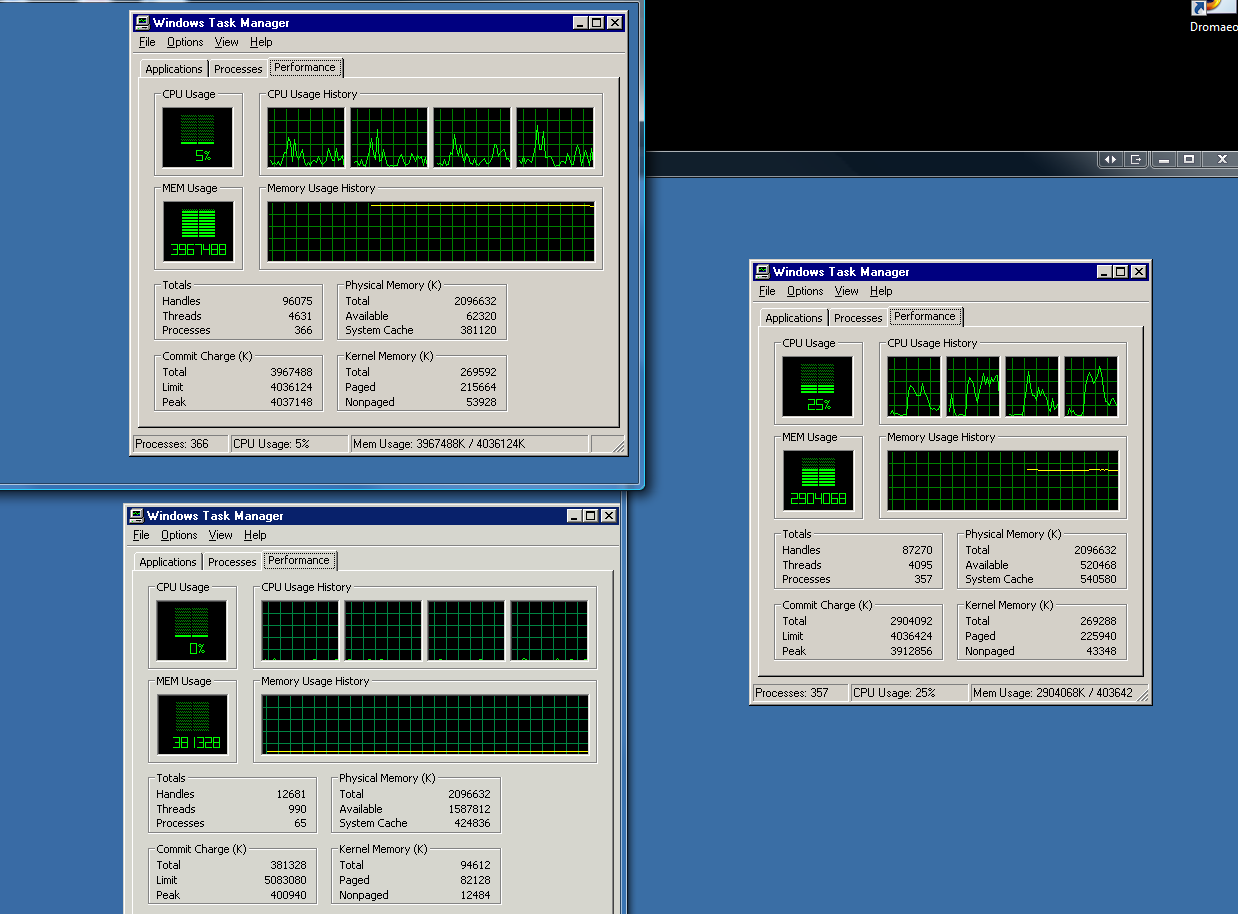Open View menu in 65-process Task Manager
Image resolution: width=1238 pixels, height=914 pixels.
(221, 535)
